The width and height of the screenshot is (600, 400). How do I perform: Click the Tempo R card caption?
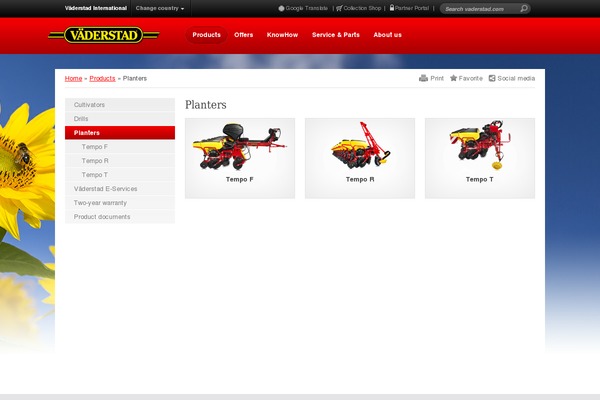[360, 179]
